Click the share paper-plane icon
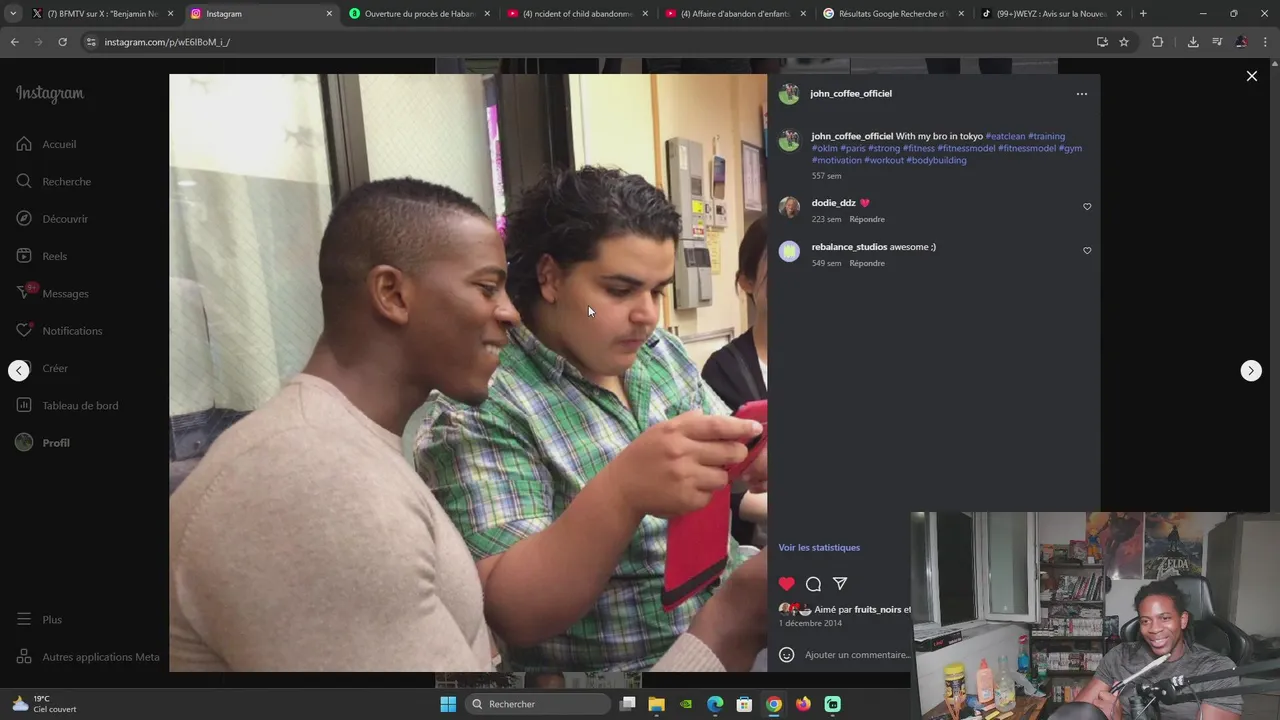The width and height of the screenshot is (1280, 720). pos(840,584)
